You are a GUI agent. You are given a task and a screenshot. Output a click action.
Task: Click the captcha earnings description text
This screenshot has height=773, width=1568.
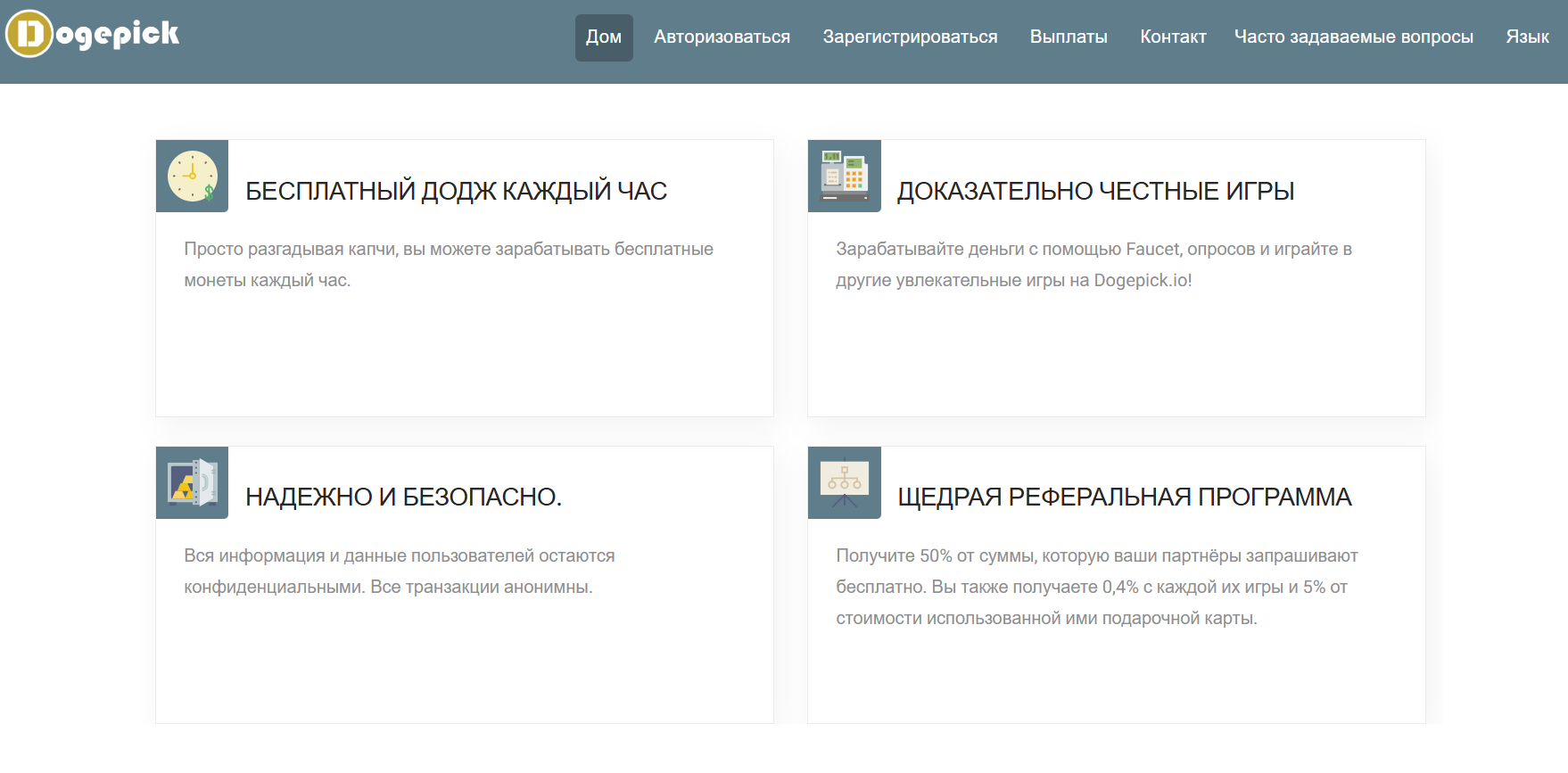[448, 265]
